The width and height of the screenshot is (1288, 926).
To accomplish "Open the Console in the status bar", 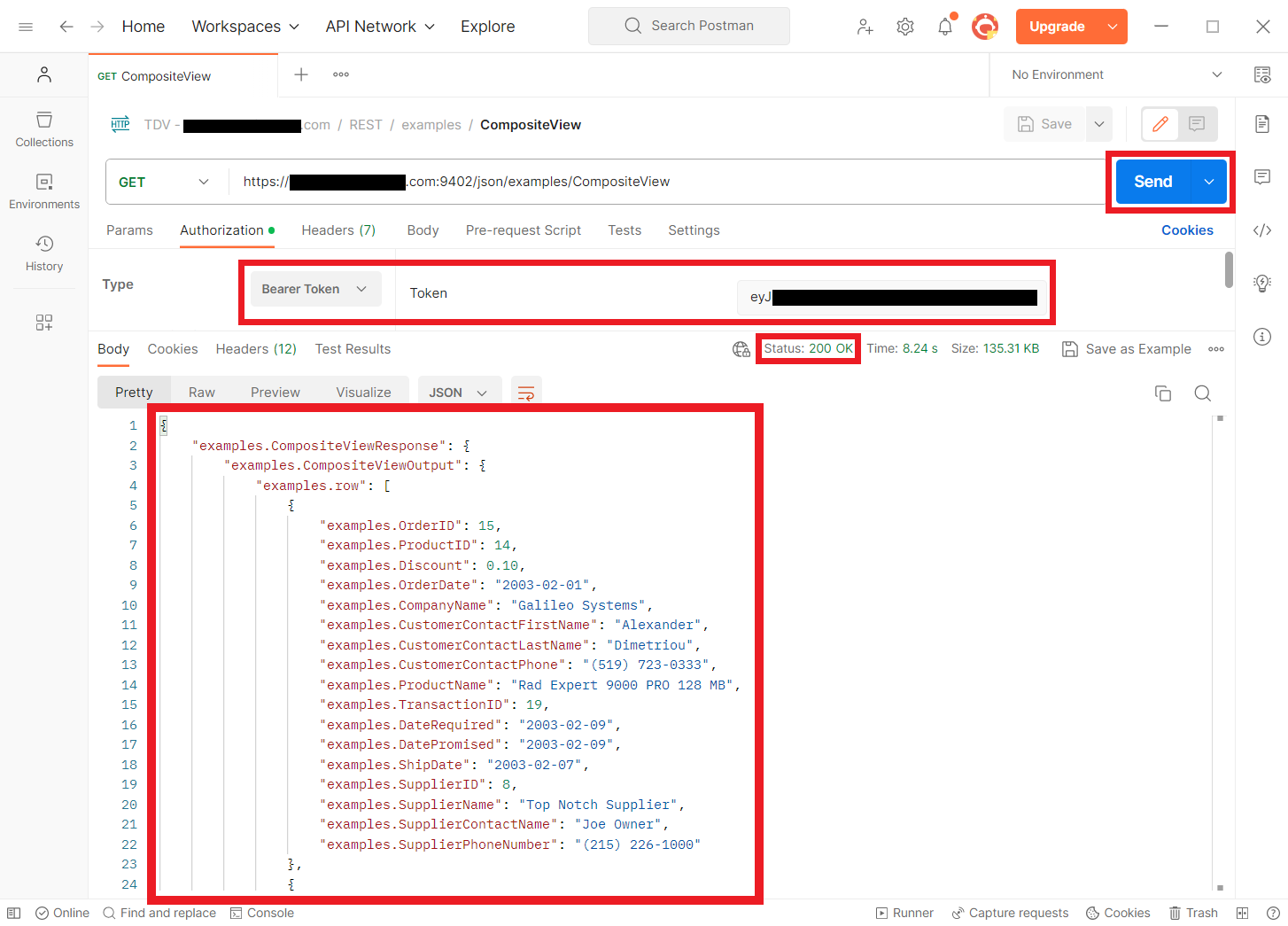I will (262, 913).
